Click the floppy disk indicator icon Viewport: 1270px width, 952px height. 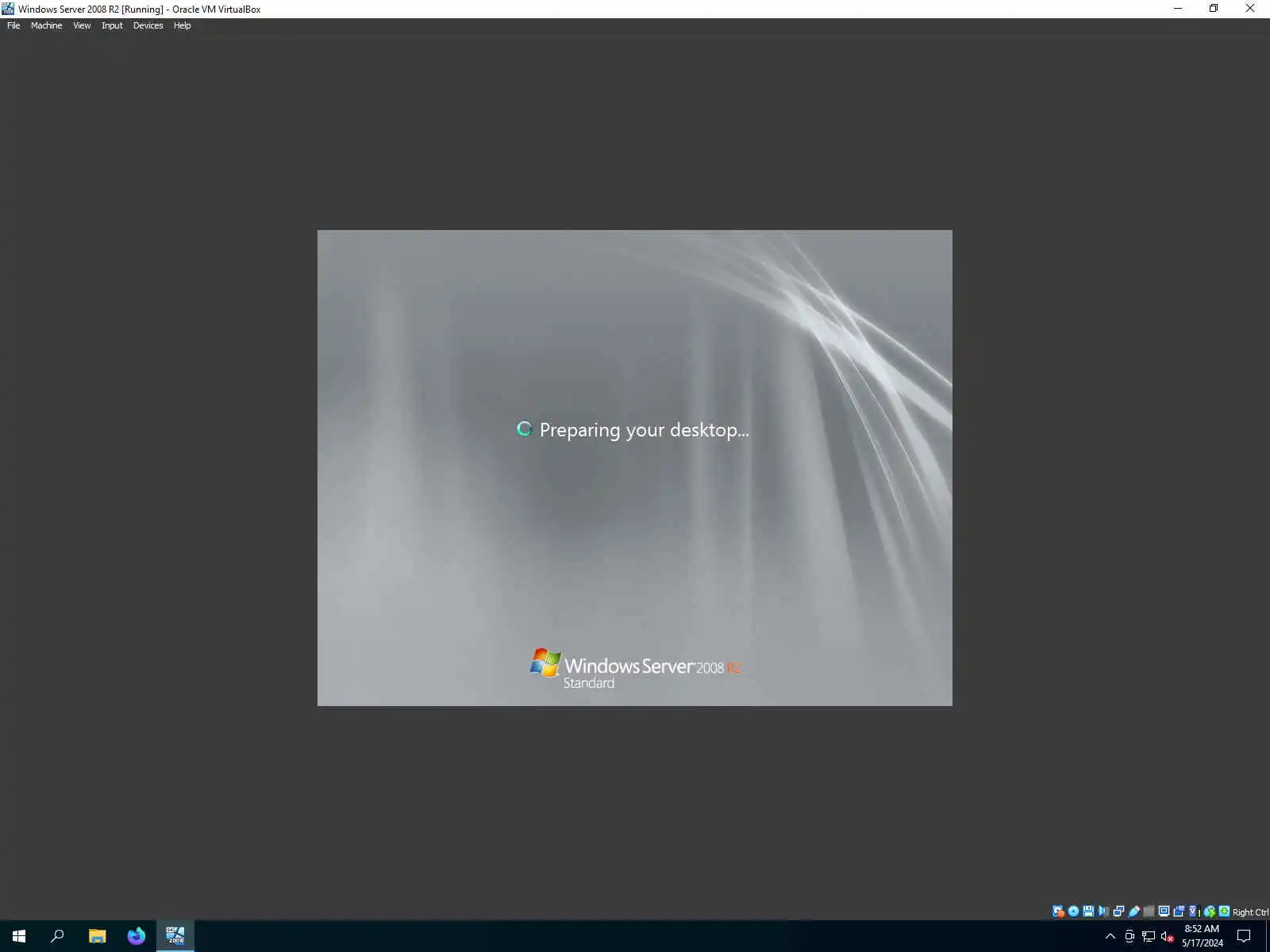coord(1088,912)
